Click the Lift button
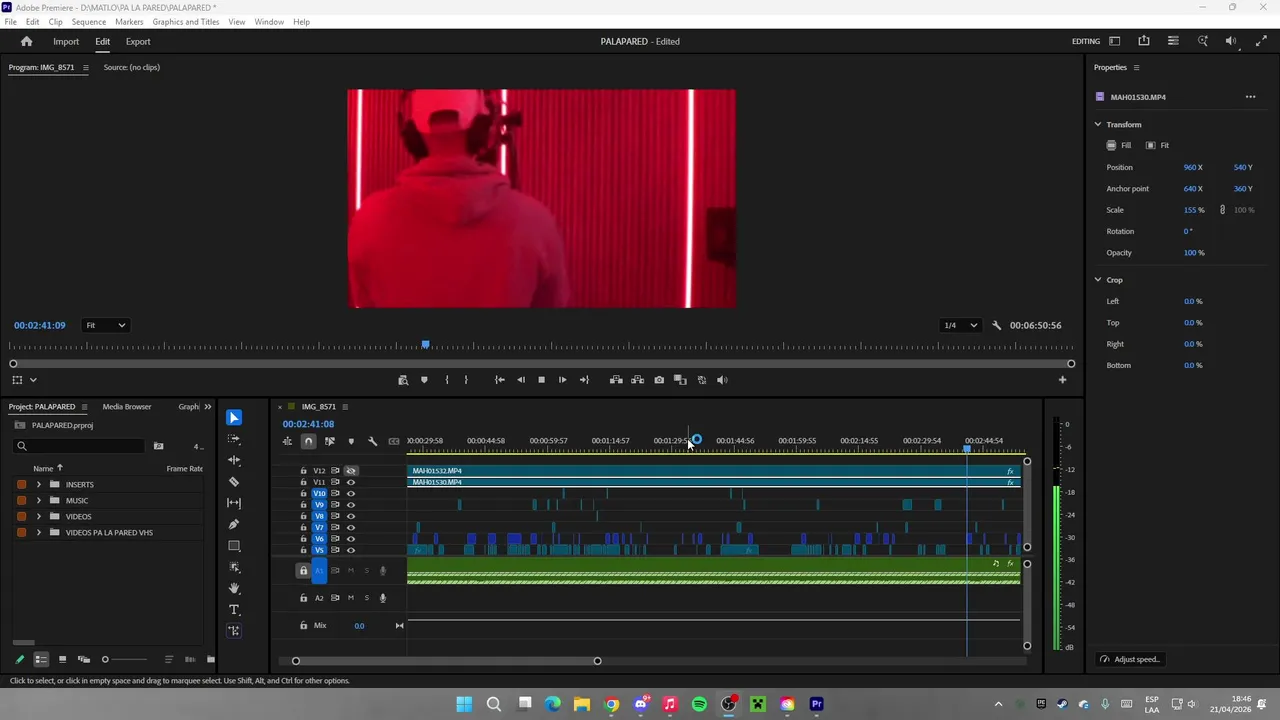The width and height of the screenshot is (1280, 720). (616, 380)
